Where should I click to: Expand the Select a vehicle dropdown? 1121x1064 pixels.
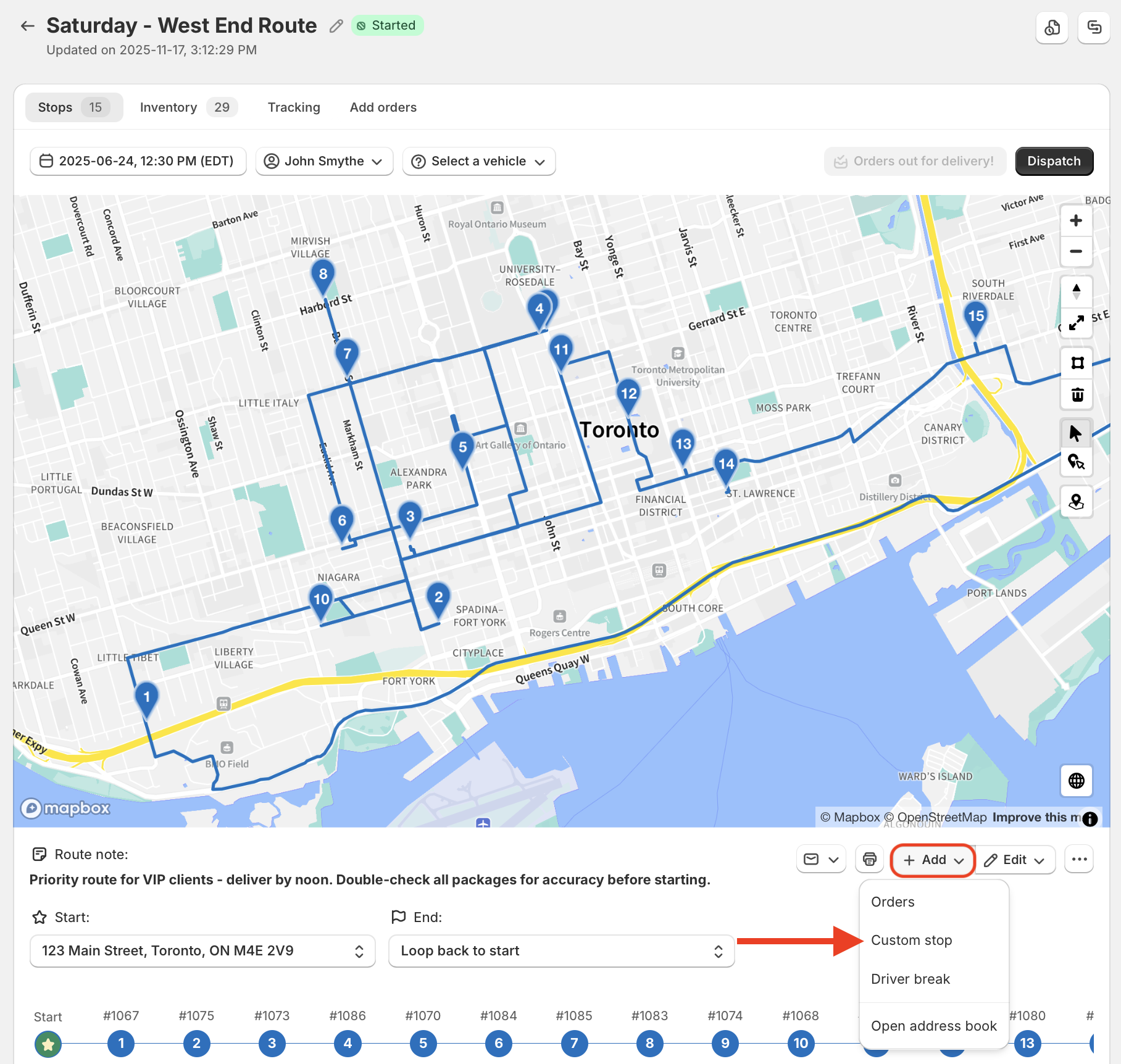[479, 161]
